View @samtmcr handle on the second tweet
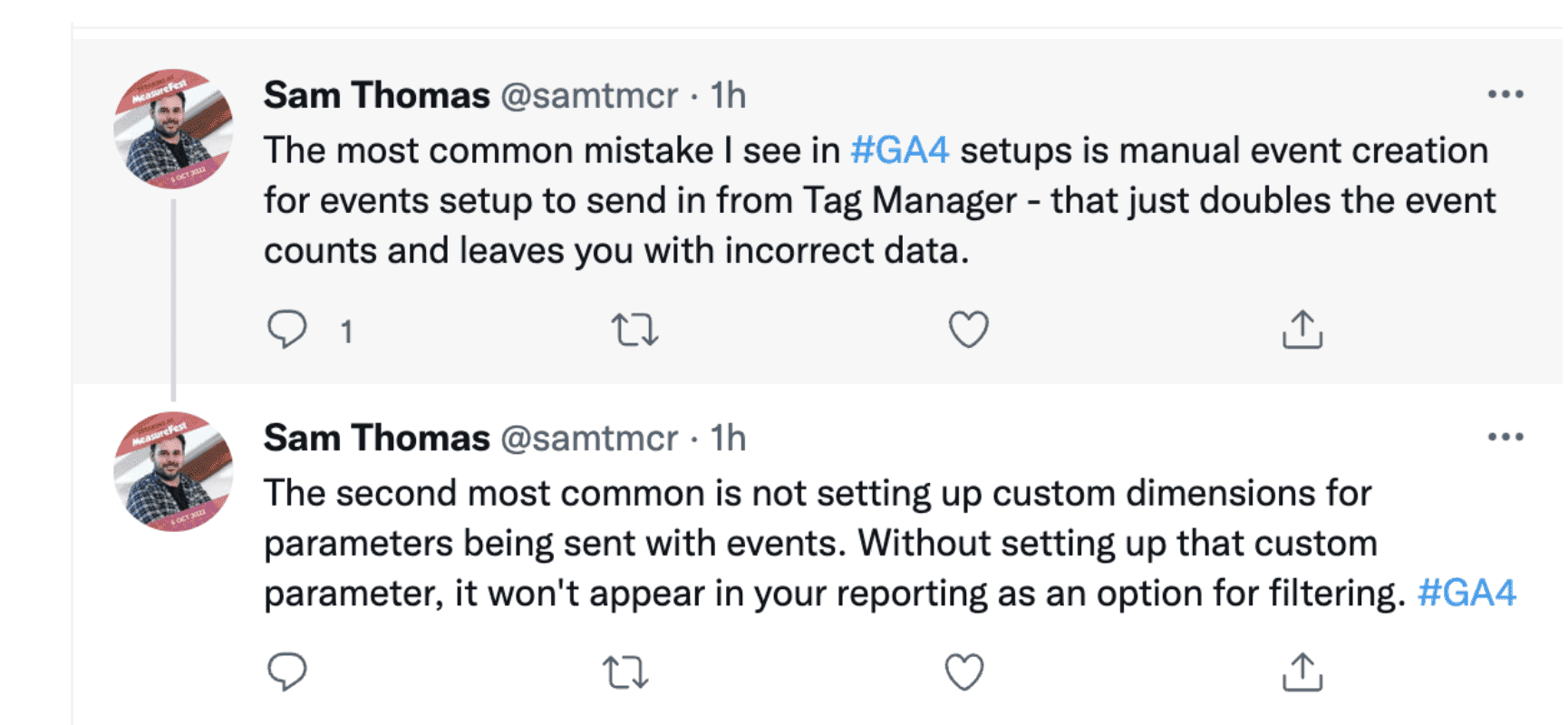Viewport: 1568px width, 725px height. pos(589,439)
